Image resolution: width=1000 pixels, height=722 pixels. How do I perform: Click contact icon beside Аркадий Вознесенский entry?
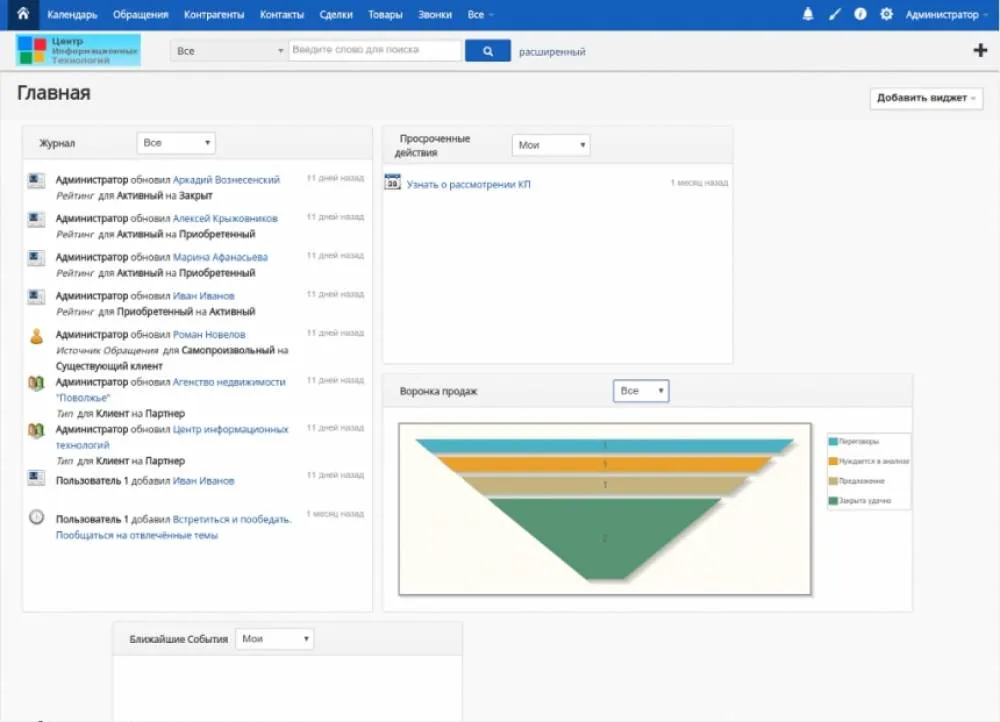pos(36,181)
